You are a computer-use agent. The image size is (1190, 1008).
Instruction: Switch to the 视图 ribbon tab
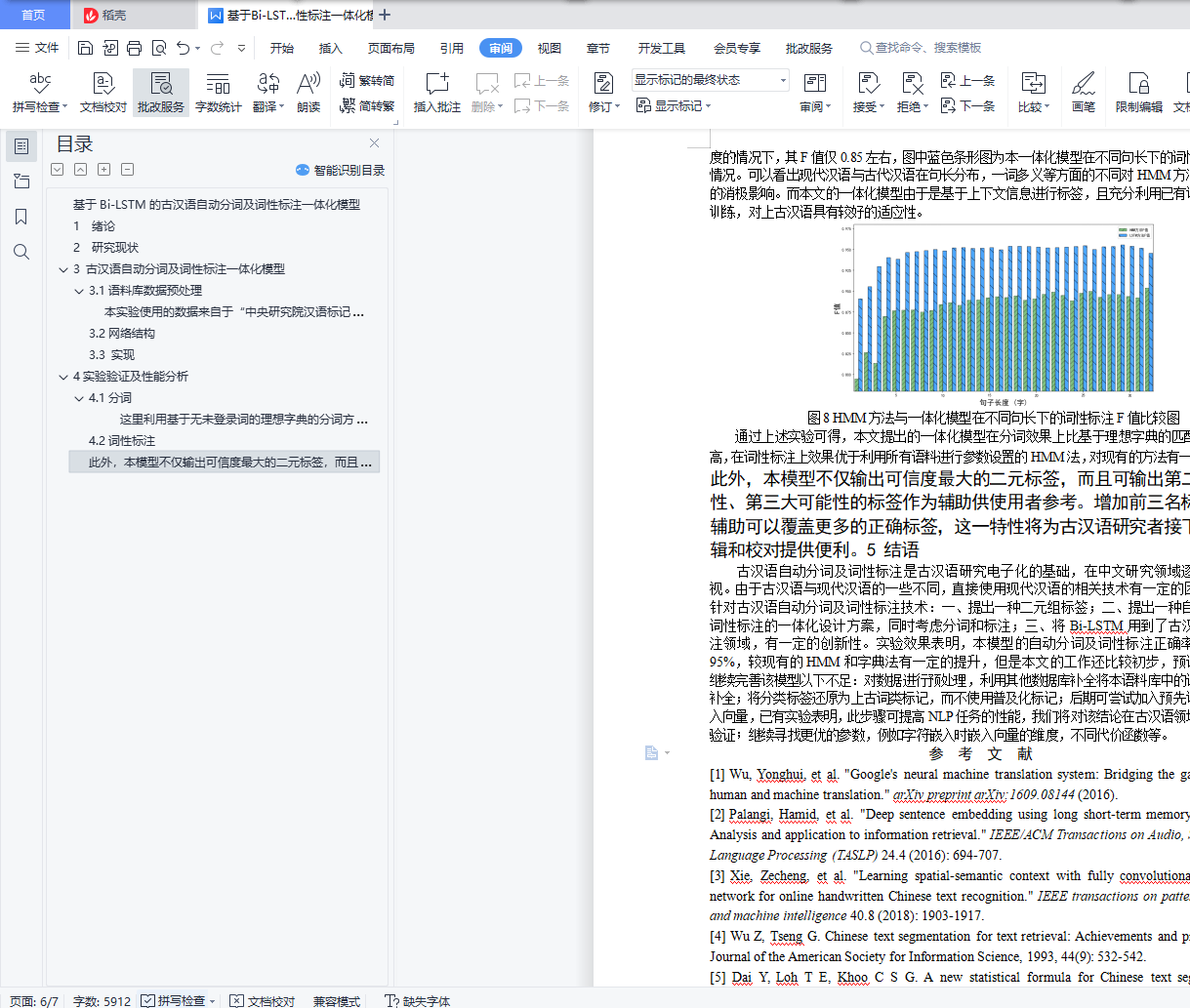coord(550,48)
